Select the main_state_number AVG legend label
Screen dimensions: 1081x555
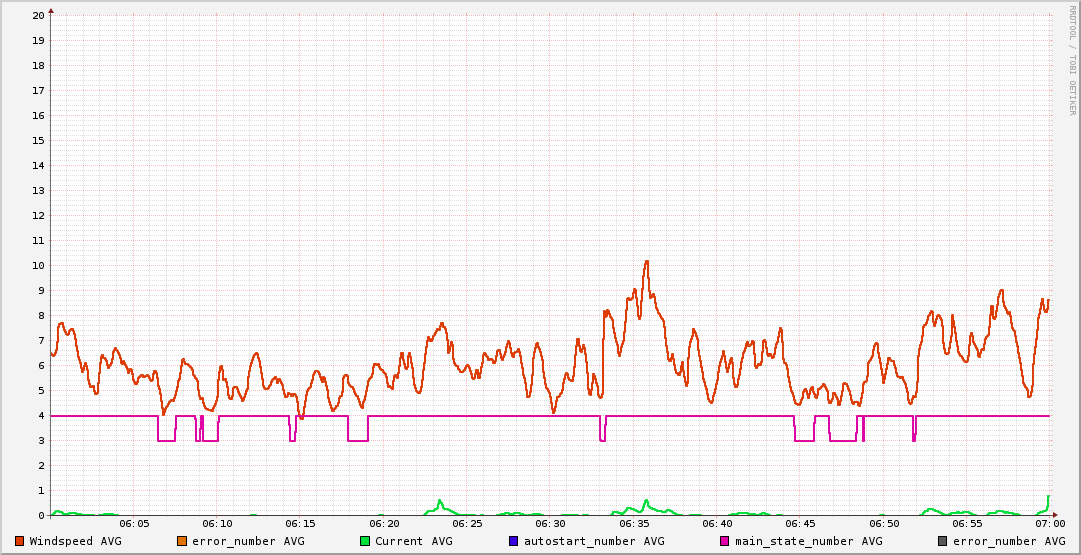(809, 541)
